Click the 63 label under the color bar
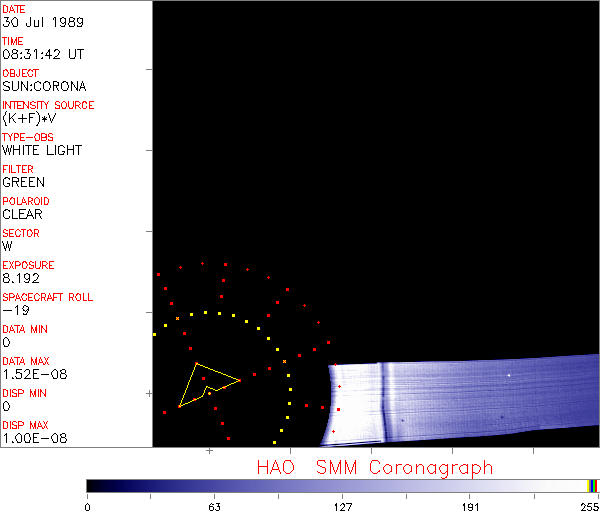The image size is (600, 512). pos(214,505)
